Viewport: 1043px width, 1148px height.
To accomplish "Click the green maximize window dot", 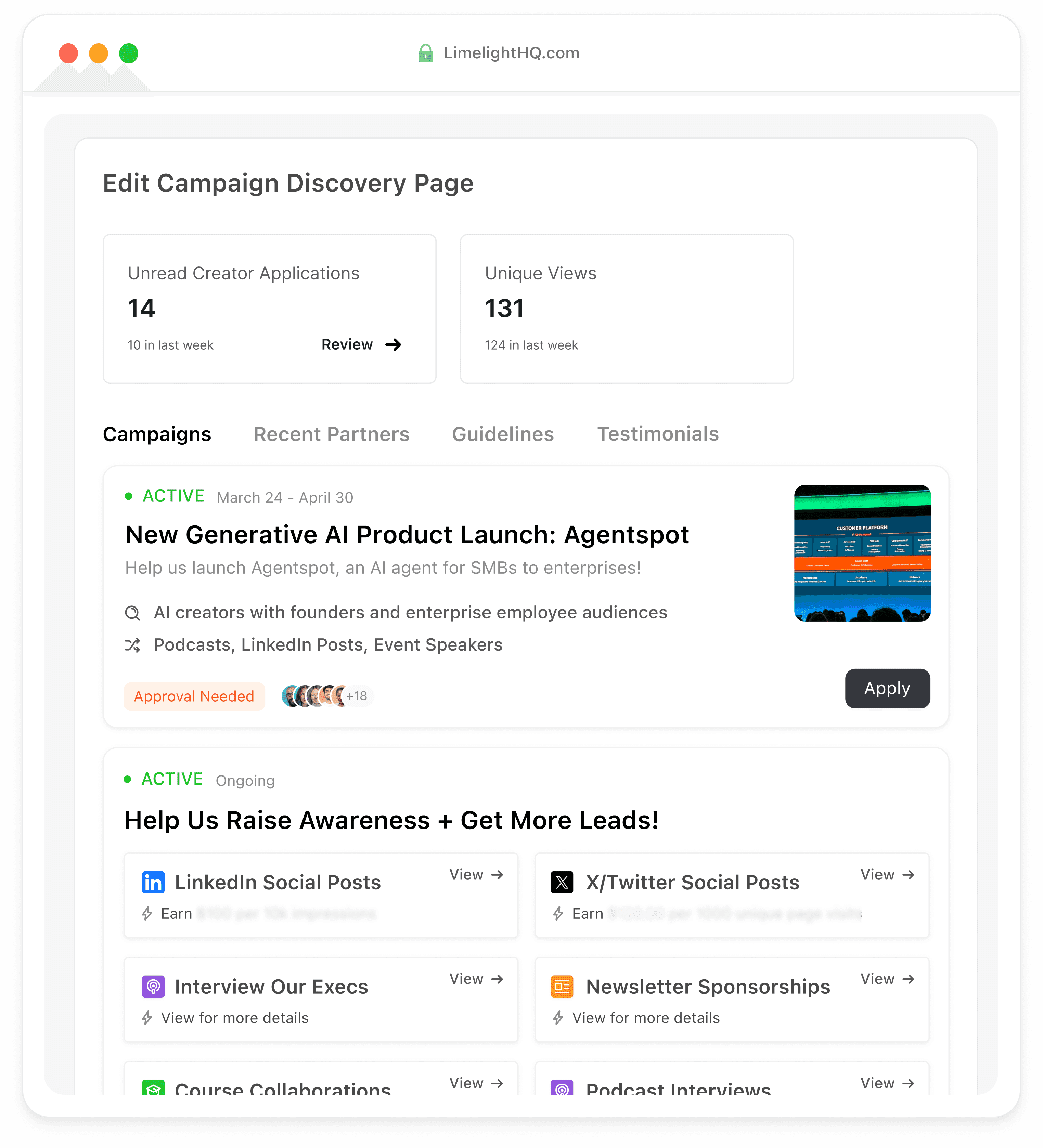I will [129, 53].
